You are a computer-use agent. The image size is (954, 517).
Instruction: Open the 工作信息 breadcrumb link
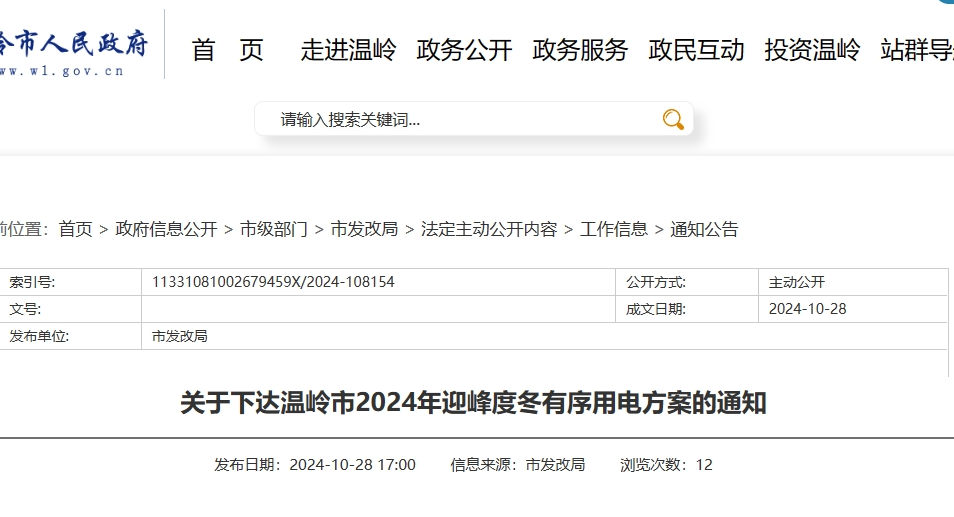(614, 229)
